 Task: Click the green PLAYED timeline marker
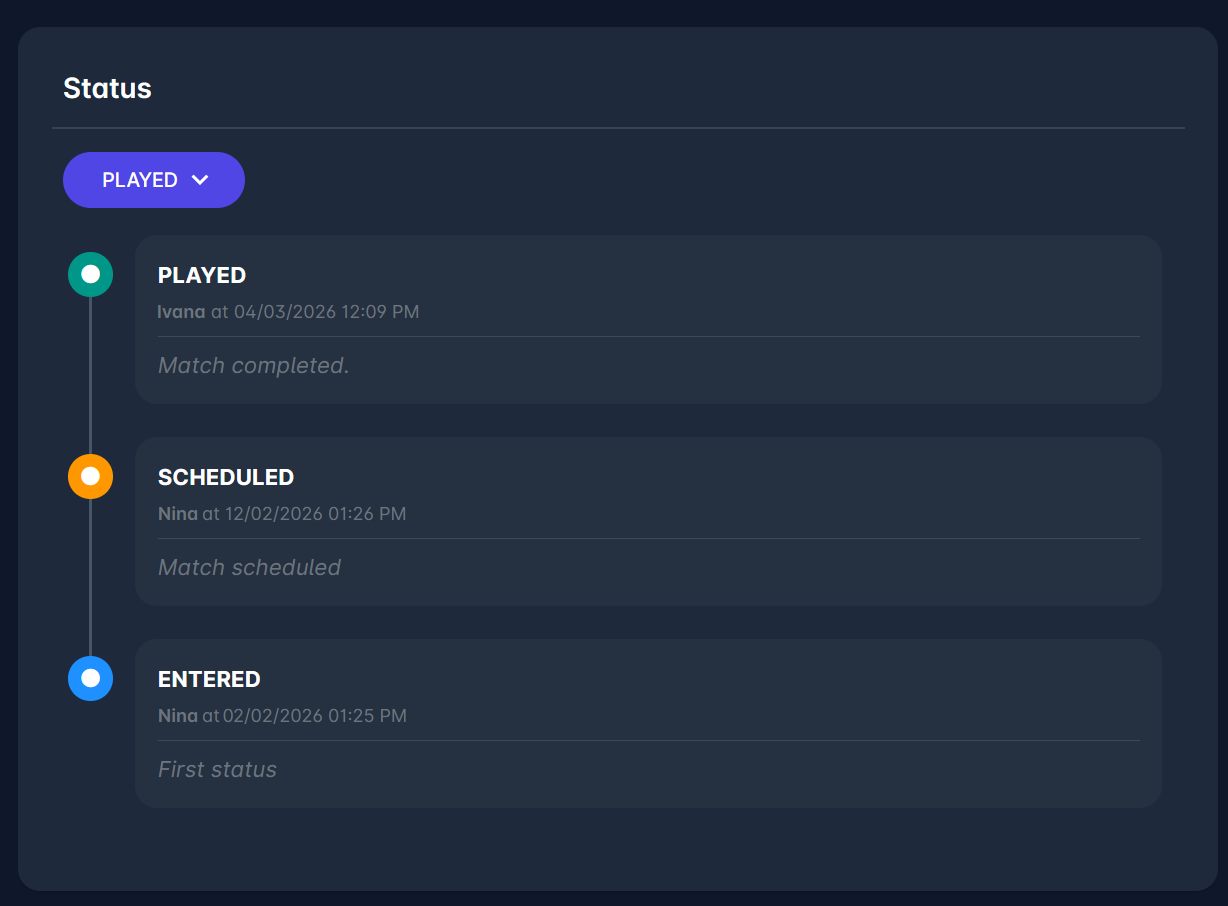point(90,274)
